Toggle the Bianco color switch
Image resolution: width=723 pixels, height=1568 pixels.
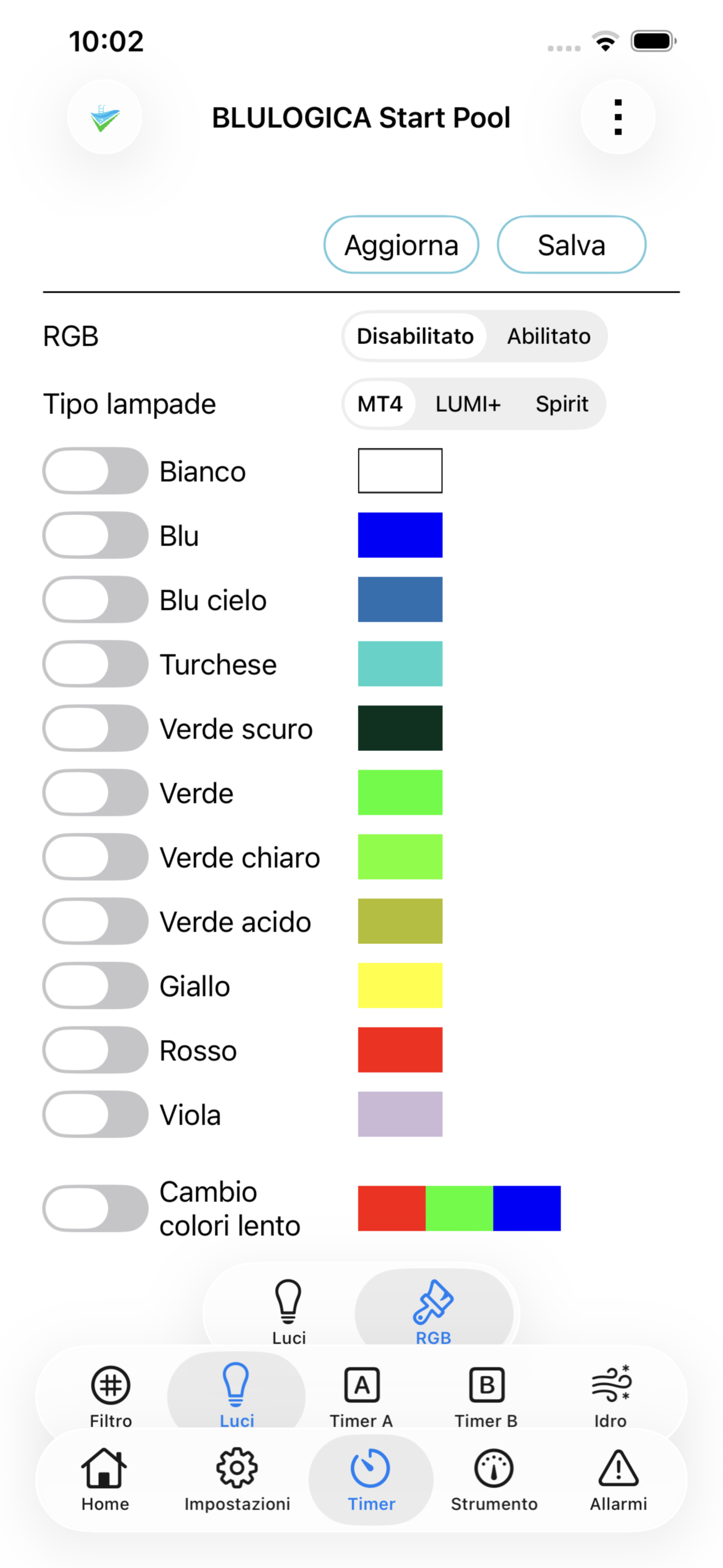[95, 471]
